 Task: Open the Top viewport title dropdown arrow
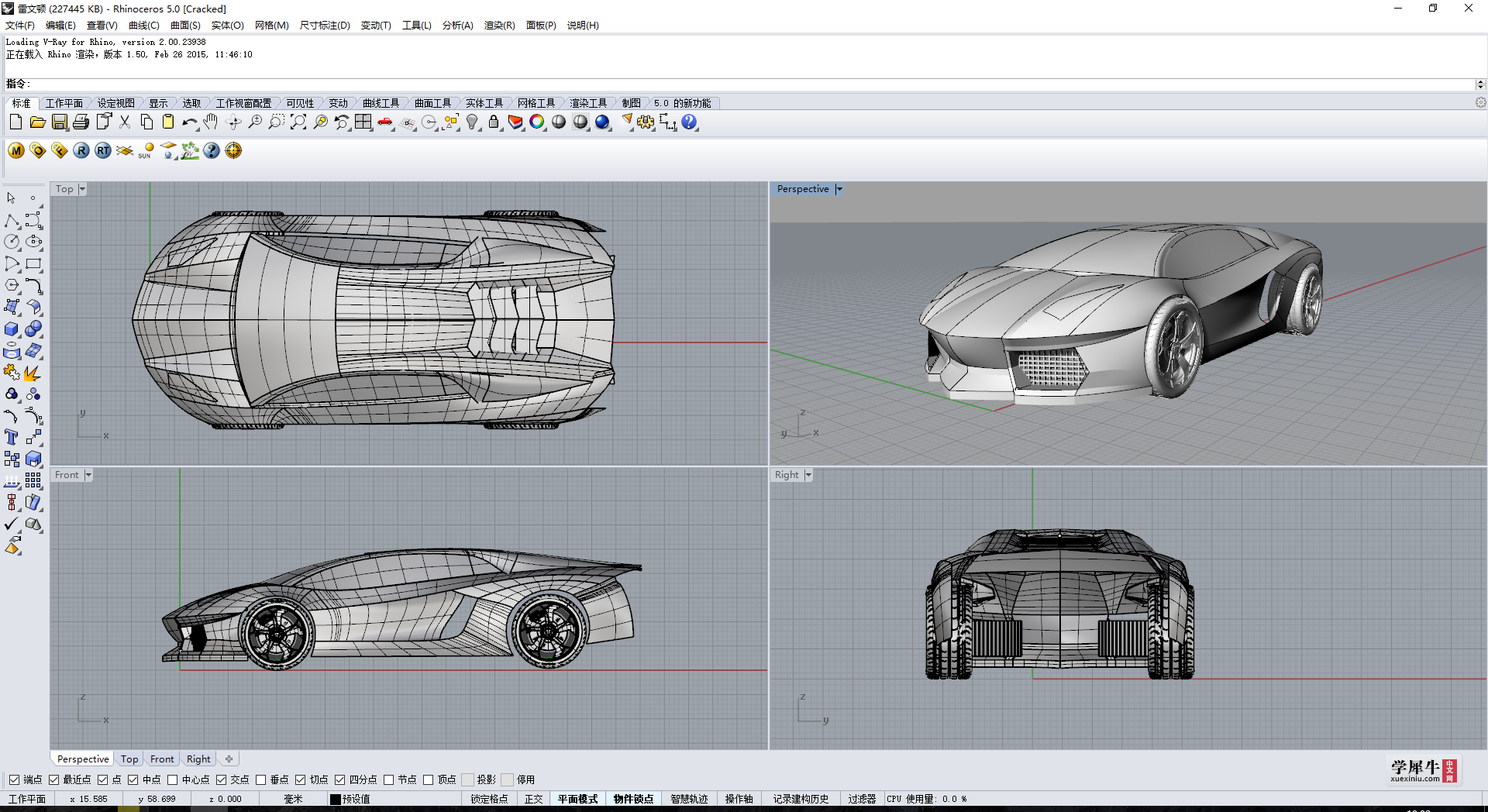pyautogui.click(x=82, y=189)
